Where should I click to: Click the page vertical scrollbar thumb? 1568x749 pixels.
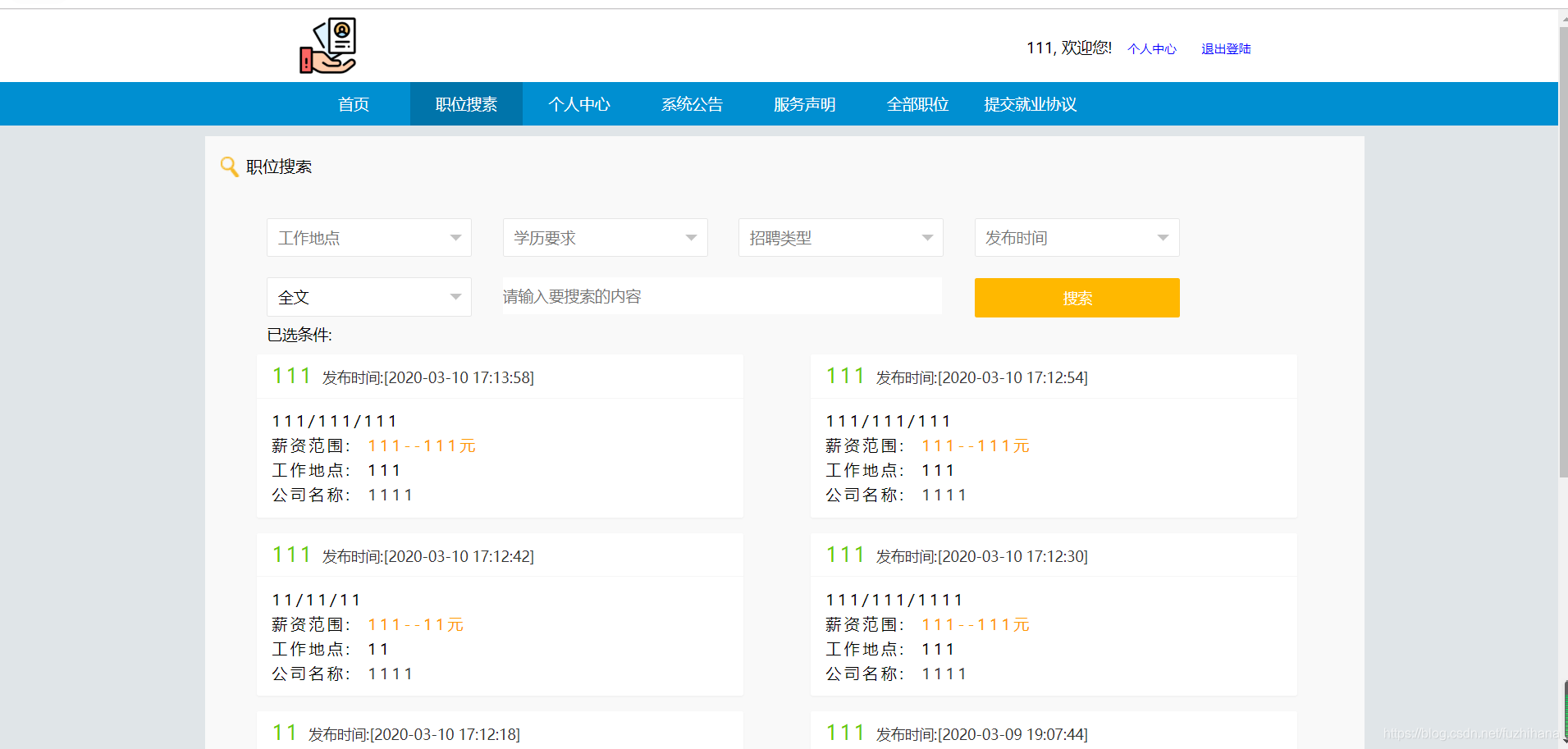(x=1563, y=253)
